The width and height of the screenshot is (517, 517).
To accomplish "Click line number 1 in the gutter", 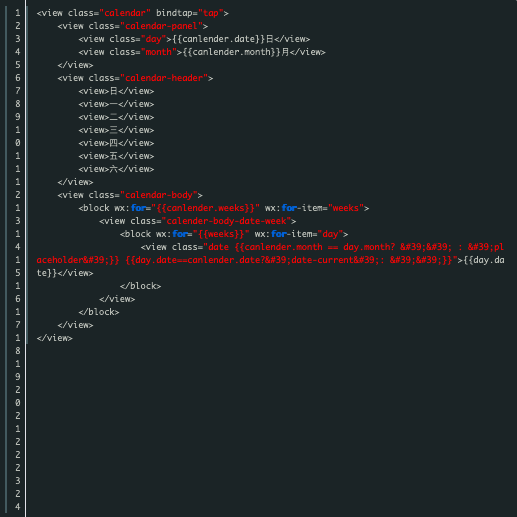I will click(x=18, y=13).
